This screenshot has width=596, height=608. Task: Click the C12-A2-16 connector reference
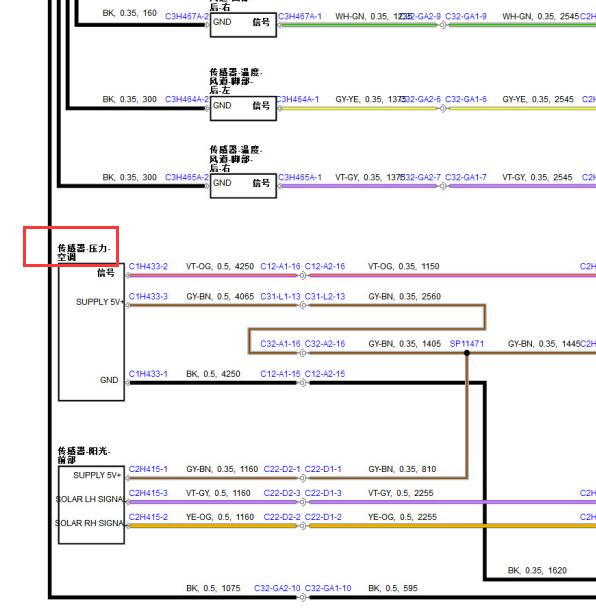325,266
